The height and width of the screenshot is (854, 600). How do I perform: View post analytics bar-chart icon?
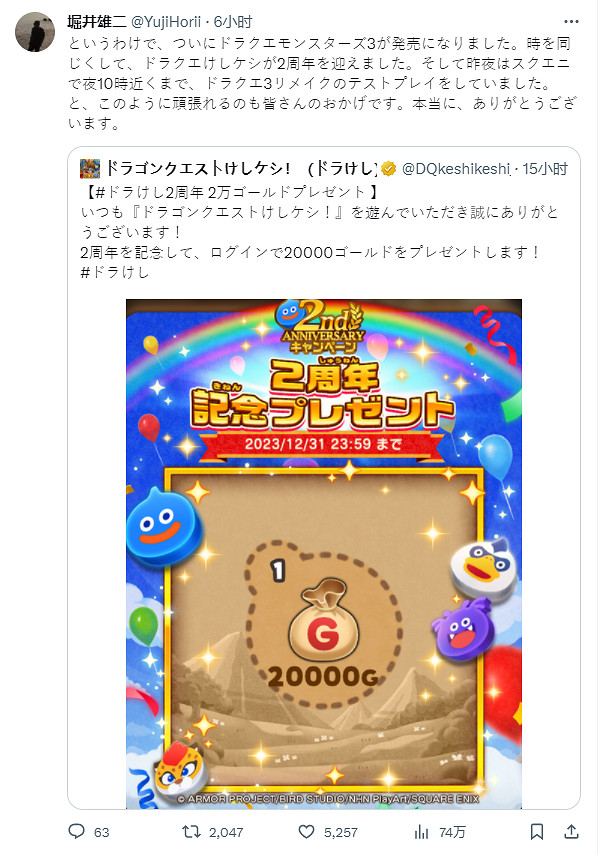click(421, 831)
